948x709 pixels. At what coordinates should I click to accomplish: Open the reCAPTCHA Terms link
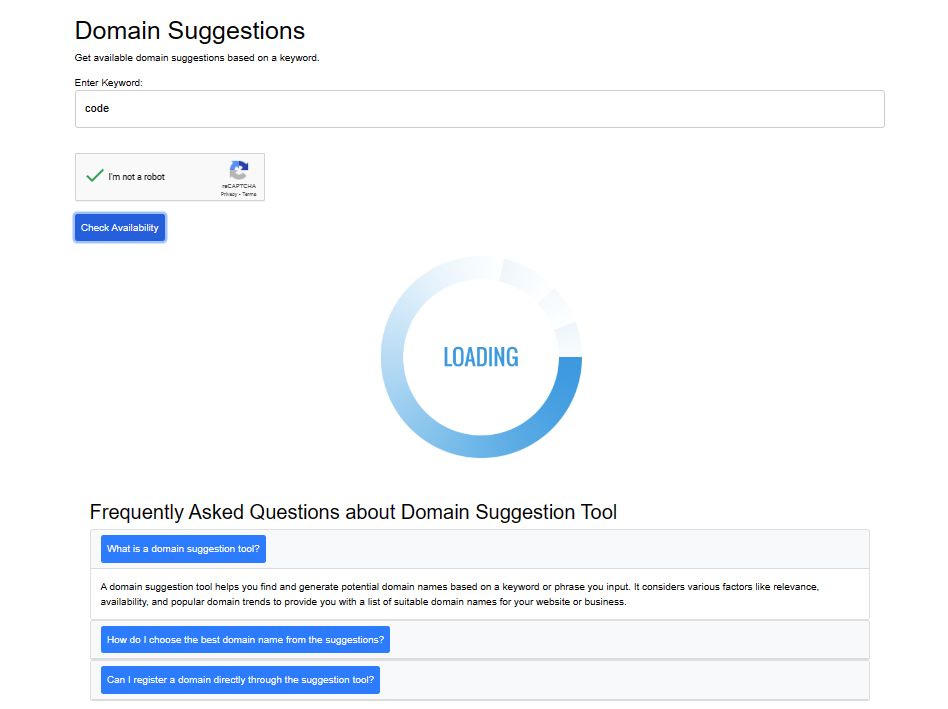pyautogui.click(x=250, y=194)
